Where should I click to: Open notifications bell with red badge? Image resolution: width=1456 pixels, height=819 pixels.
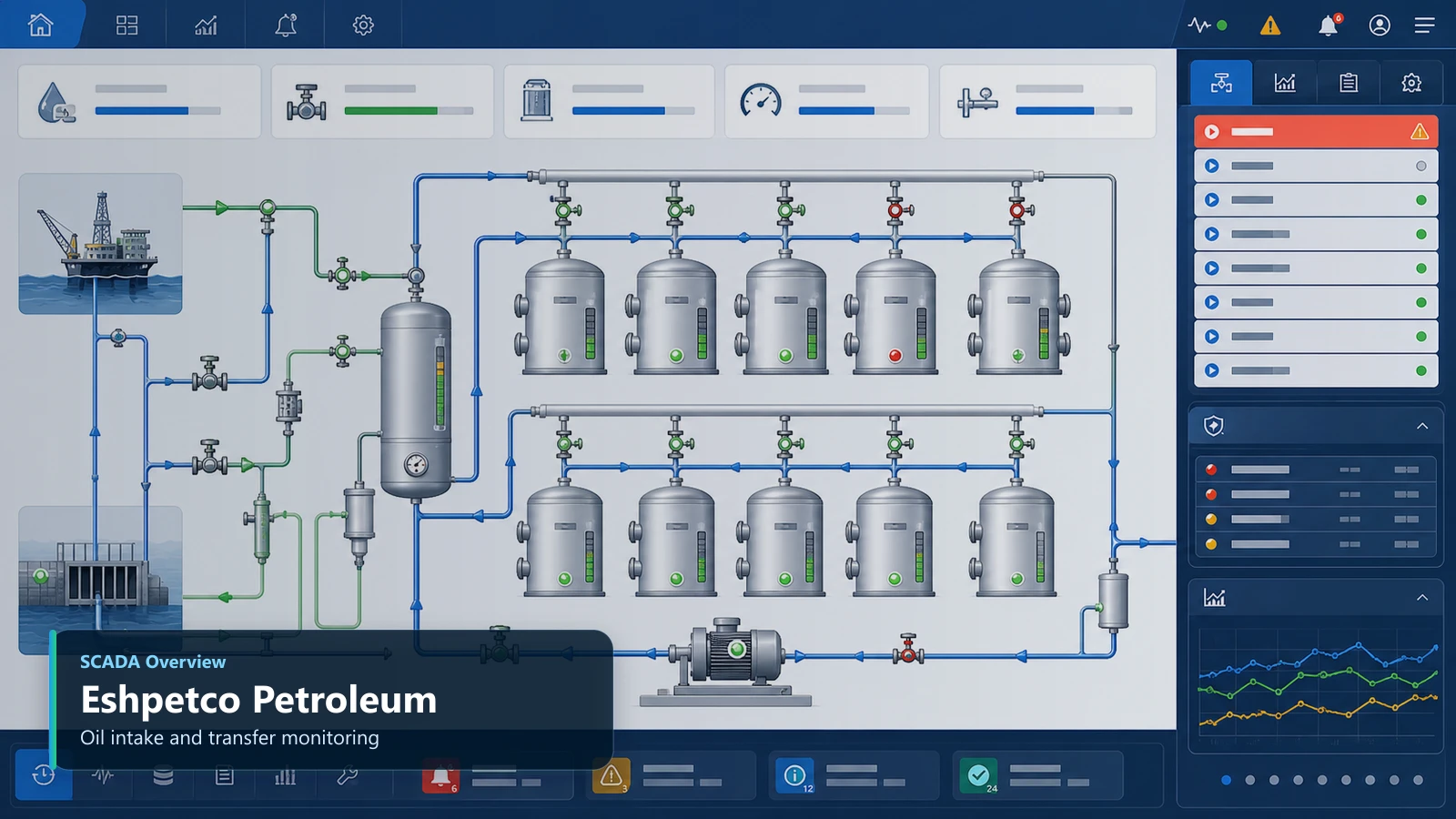1329,25
